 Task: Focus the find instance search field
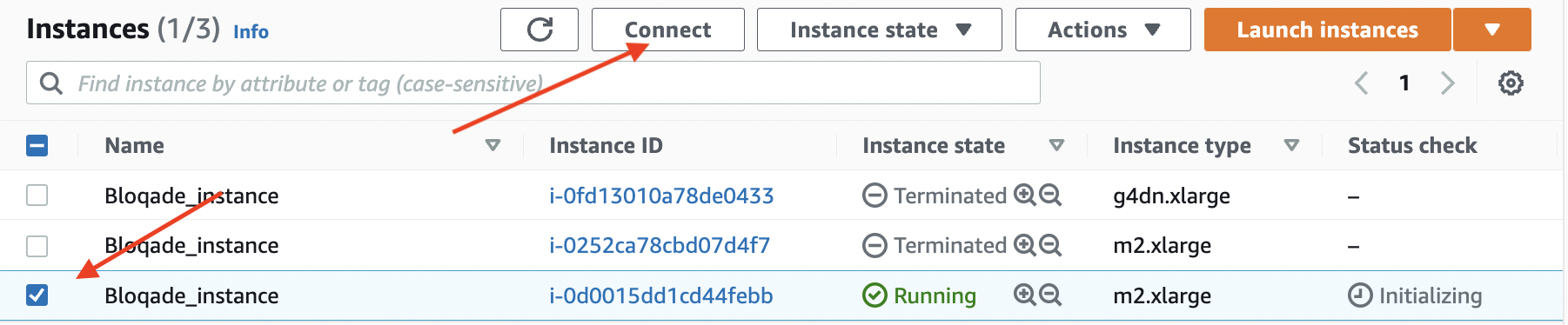coord(533,83)
